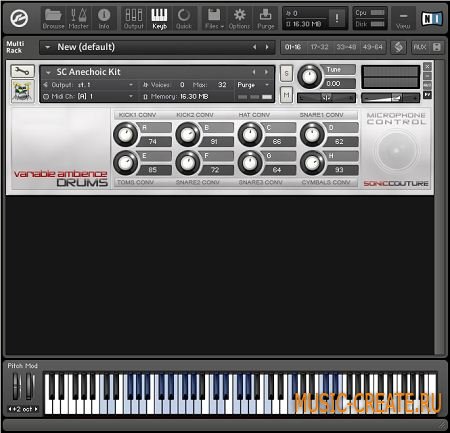Go to next multi preset
The image size is (450, 433).
pyautogui.click(x=267, y=47)
